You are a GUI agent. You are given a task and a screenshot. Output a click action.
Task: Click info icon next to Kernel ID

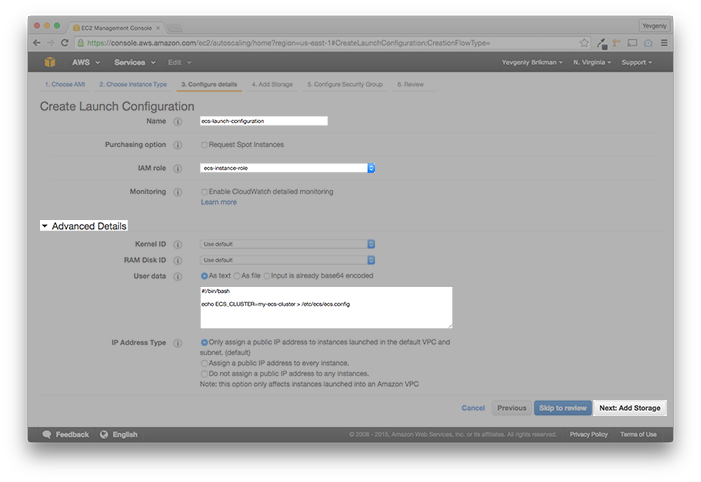(177, 245)
